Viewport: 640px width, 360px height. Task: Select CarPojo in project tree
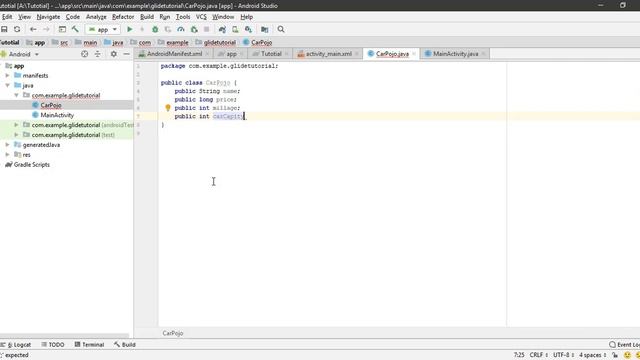click(x=51, y=105)
